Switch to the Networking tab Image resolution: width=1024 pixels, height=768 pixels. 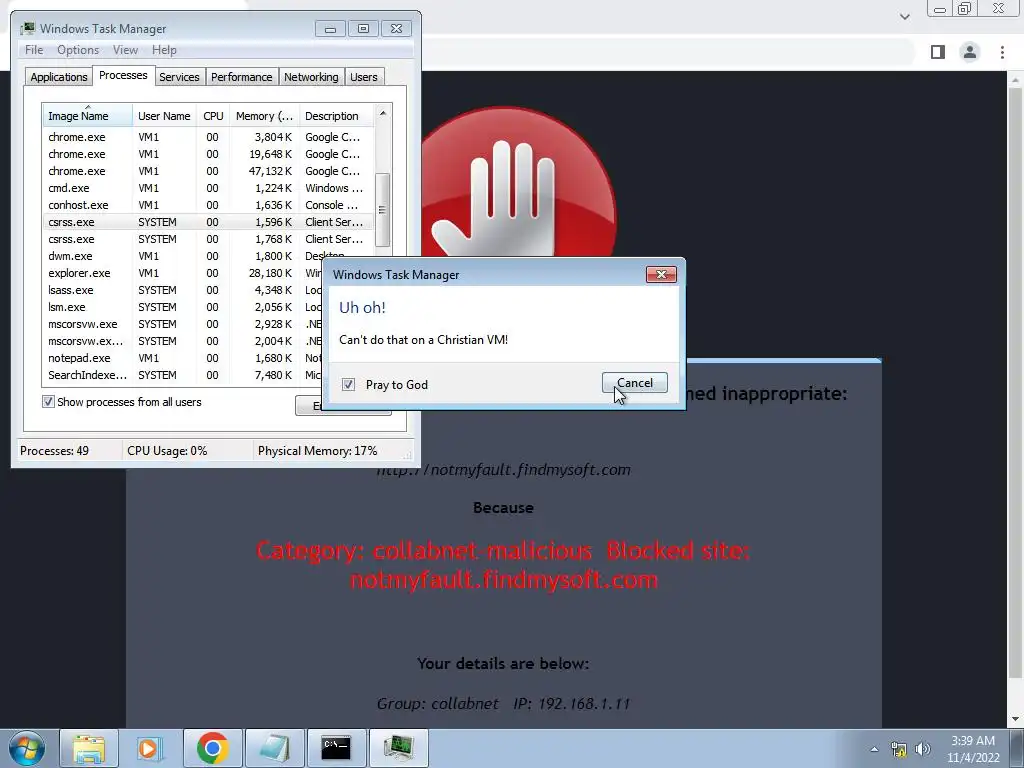click(x=311, y=77)
